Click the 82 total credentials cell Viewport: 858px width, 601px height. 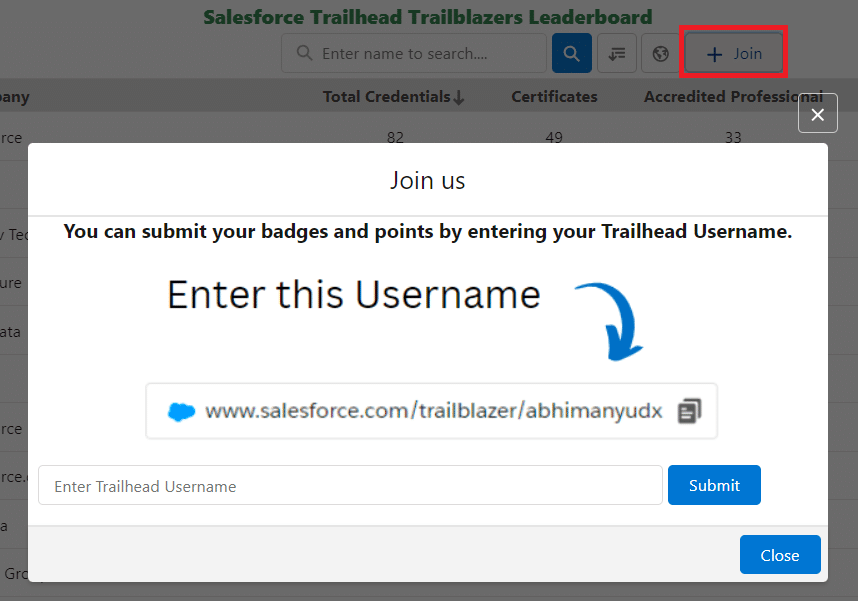[395, 137]
